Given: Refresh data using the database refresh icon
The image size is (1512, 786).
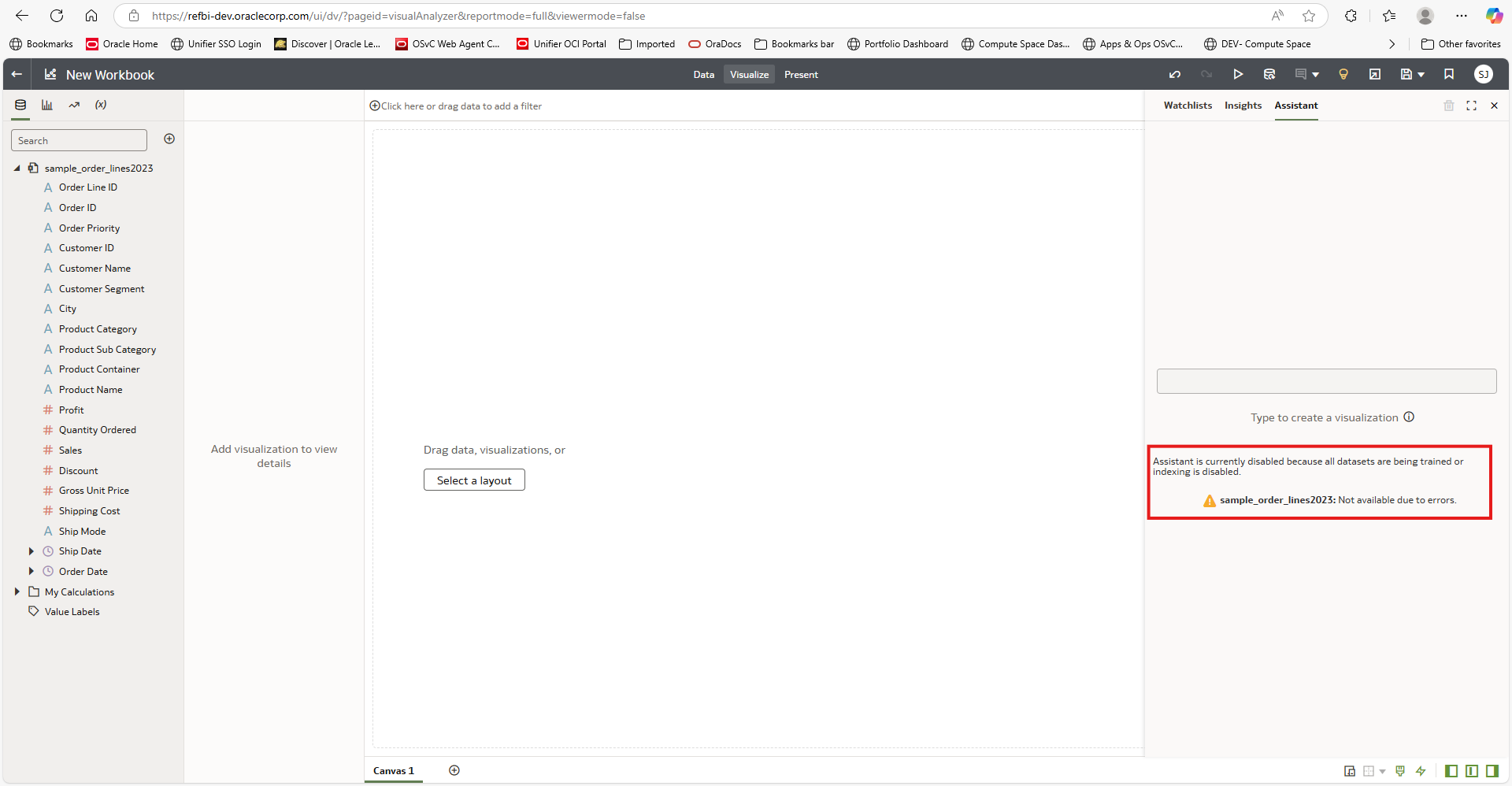Looking at the screenshot, I should 1269,74.
